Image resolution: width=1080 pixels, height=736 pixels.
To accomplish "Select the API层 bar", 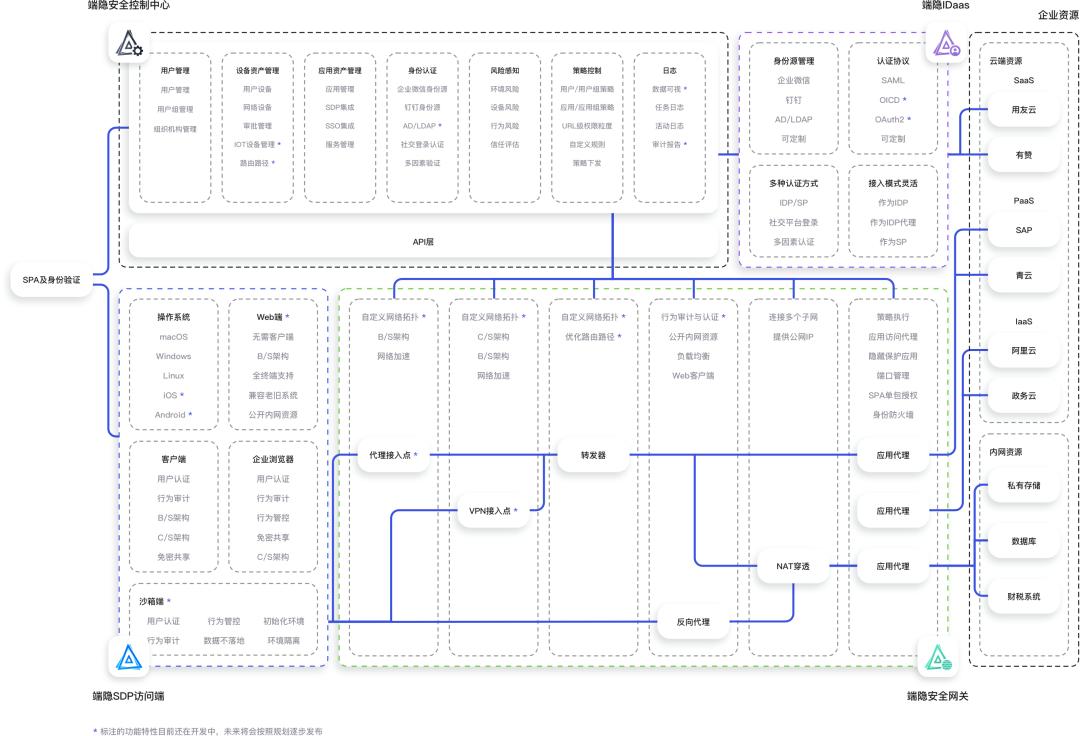I will pyautogui.click(x=423, y=242).
